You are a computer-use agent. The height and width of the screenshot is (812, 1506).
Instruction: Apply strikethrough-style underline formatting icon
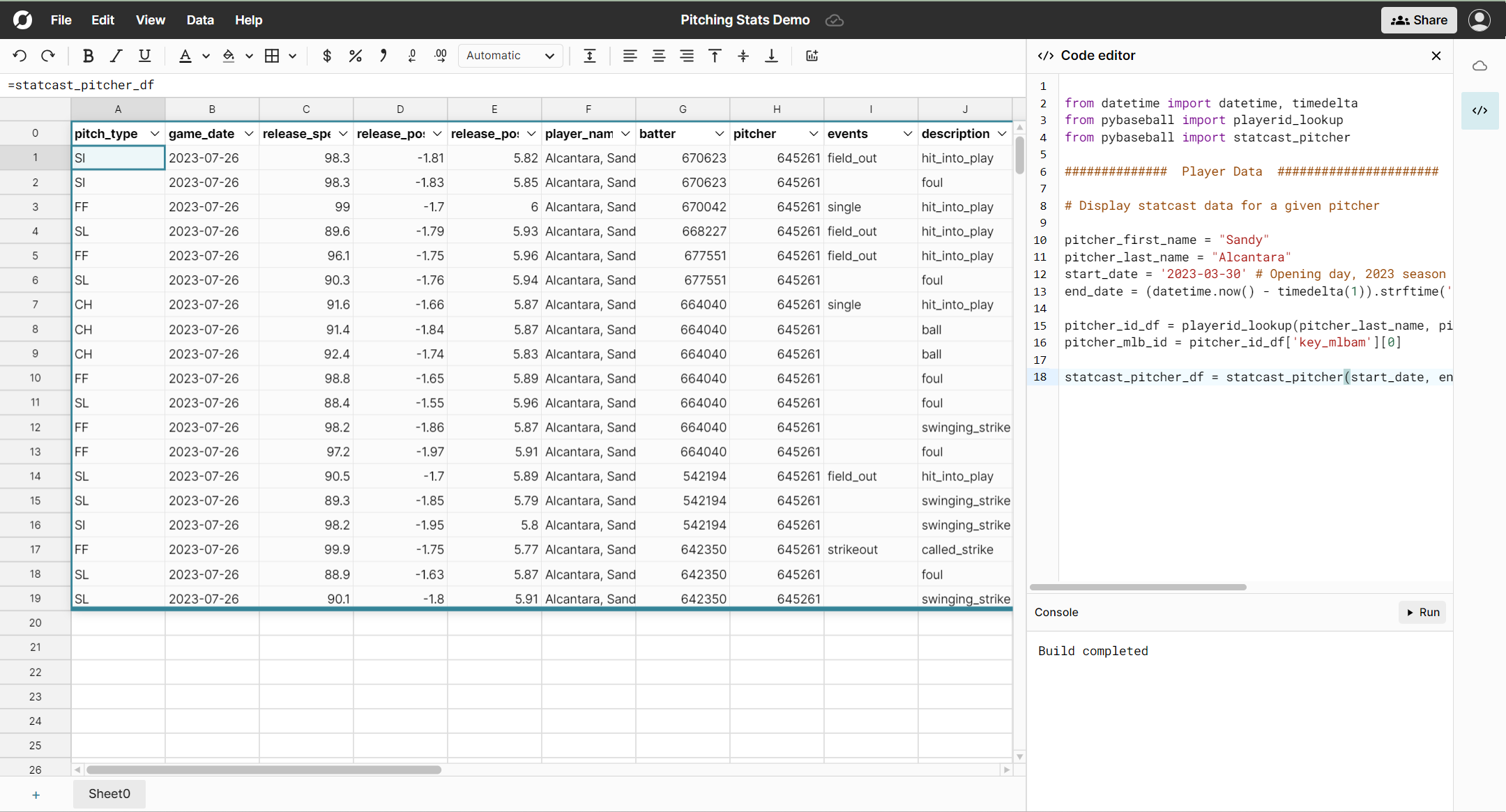pyautogui.click(x=144, y=56)
